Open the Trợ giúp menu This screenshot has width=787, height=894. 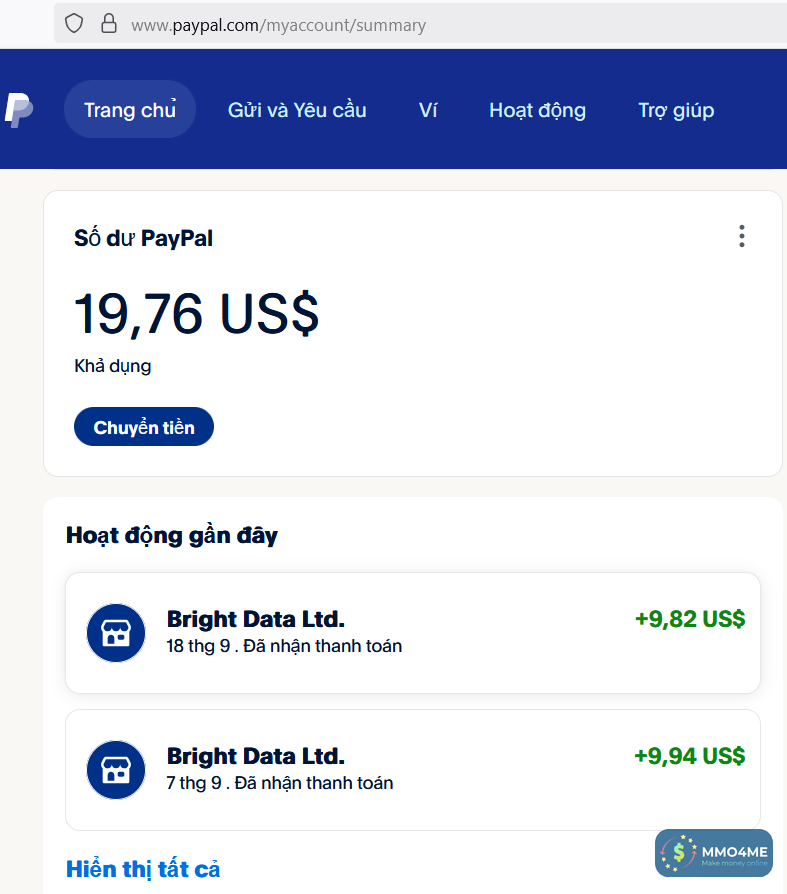point(676,111)
